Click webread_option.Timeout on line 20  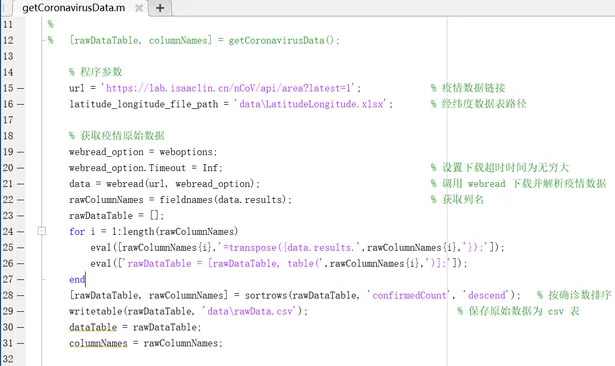(127, 168)
